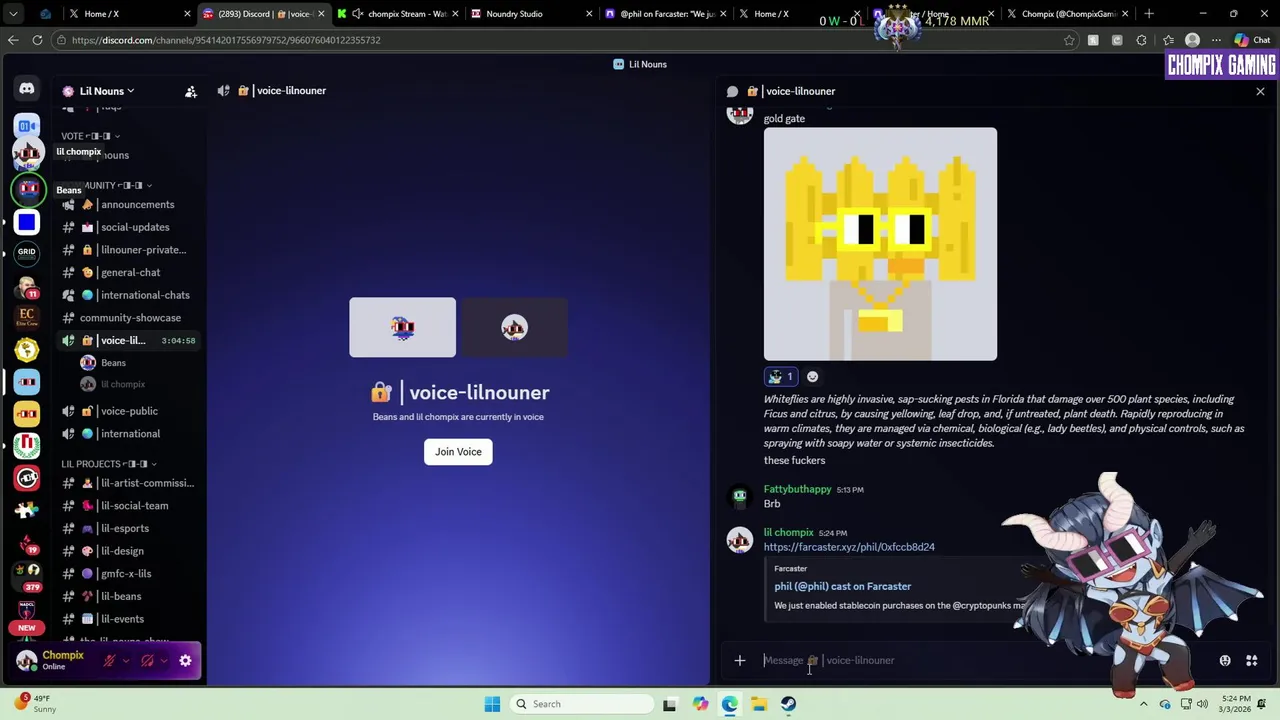
Task: Collapse the LIL PROJECTS category
Action: point(108,464)
